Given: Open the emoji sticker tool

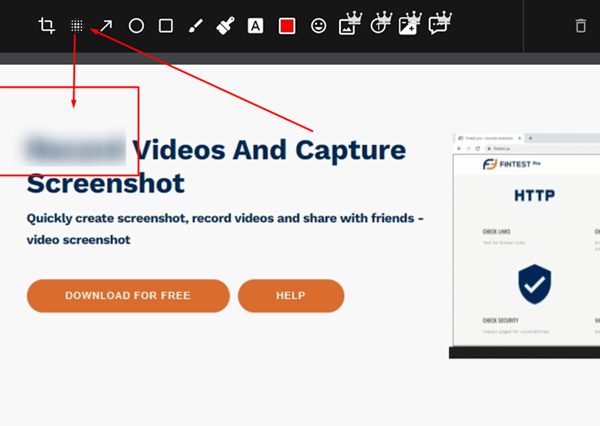Looking at the screenshot, I should pos(318,26).
